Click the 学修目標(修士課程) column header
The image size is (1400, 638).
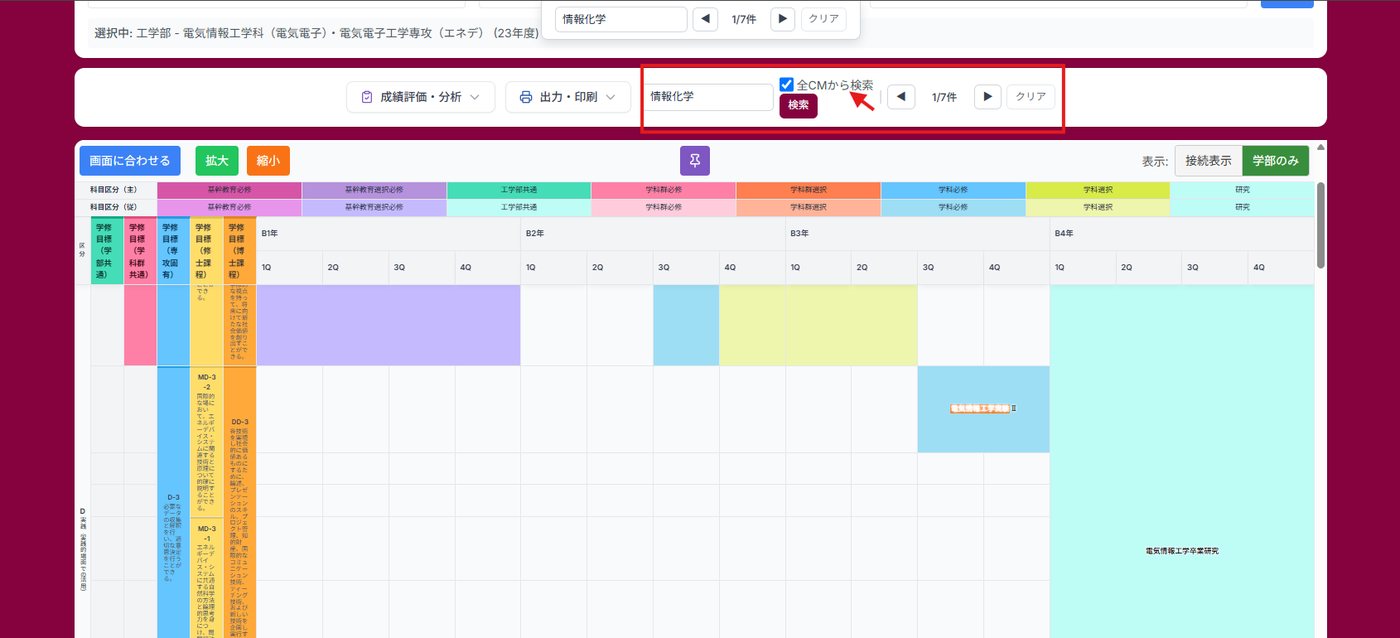click(207, 250)
